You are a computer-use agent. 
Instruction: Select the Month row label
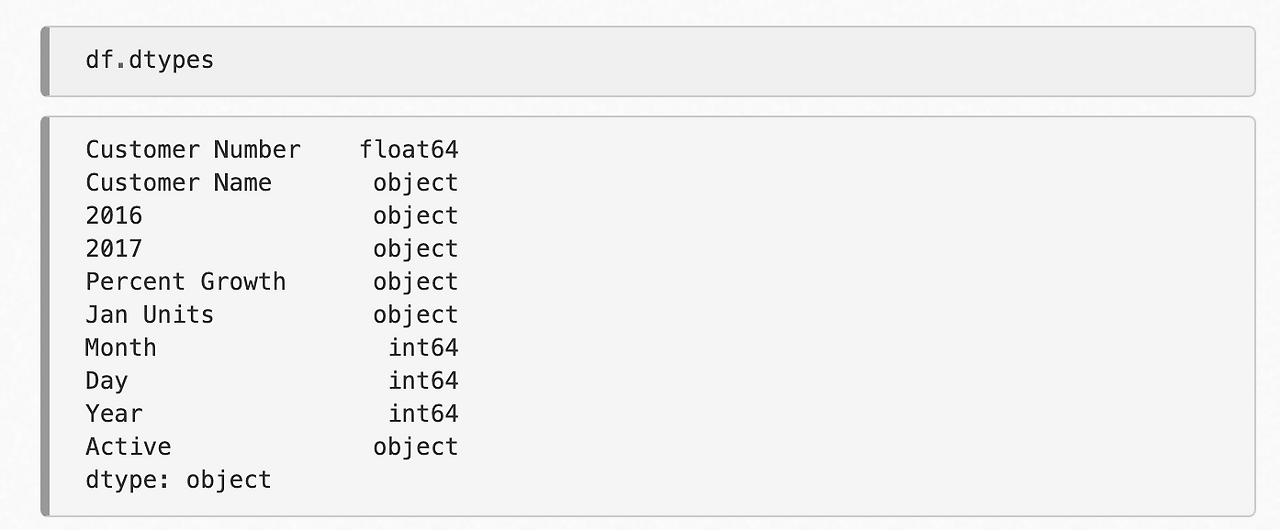[x=121, y=348]
